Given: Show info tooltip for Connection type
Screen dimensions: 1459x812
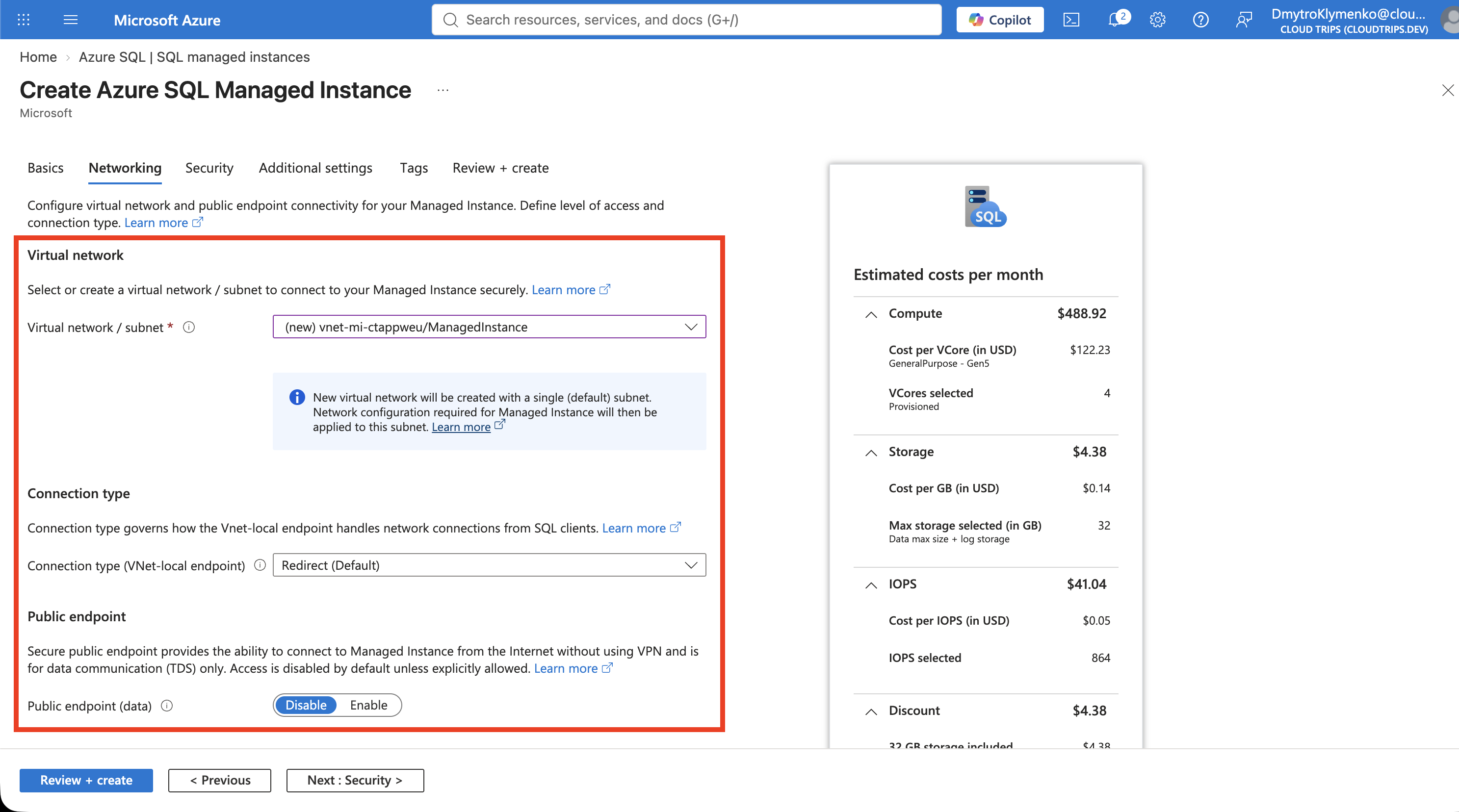Looking at the screenshot, I should click(x=260, y=565).
